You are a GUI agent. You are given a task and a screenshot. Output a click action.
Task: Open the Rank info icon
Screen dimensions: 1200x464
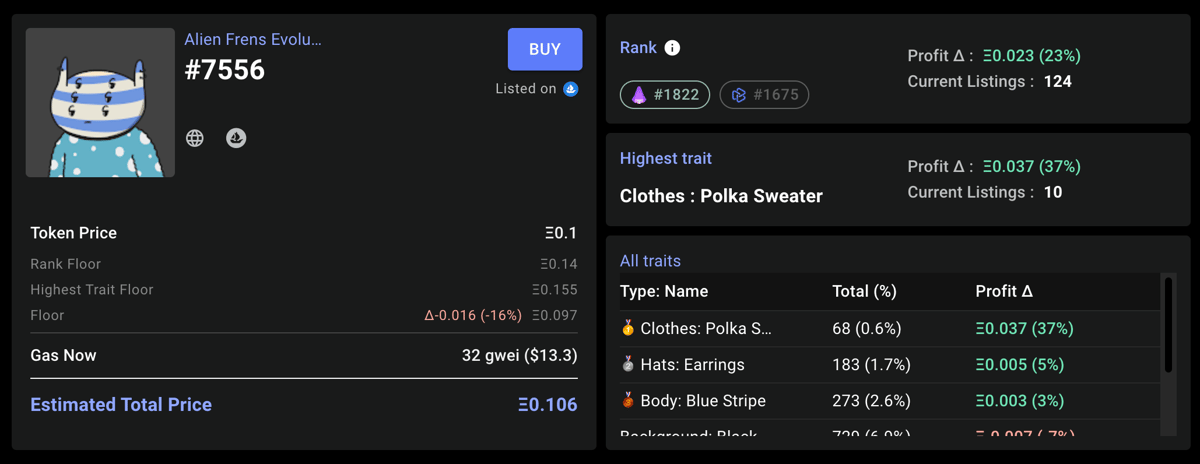673,48
